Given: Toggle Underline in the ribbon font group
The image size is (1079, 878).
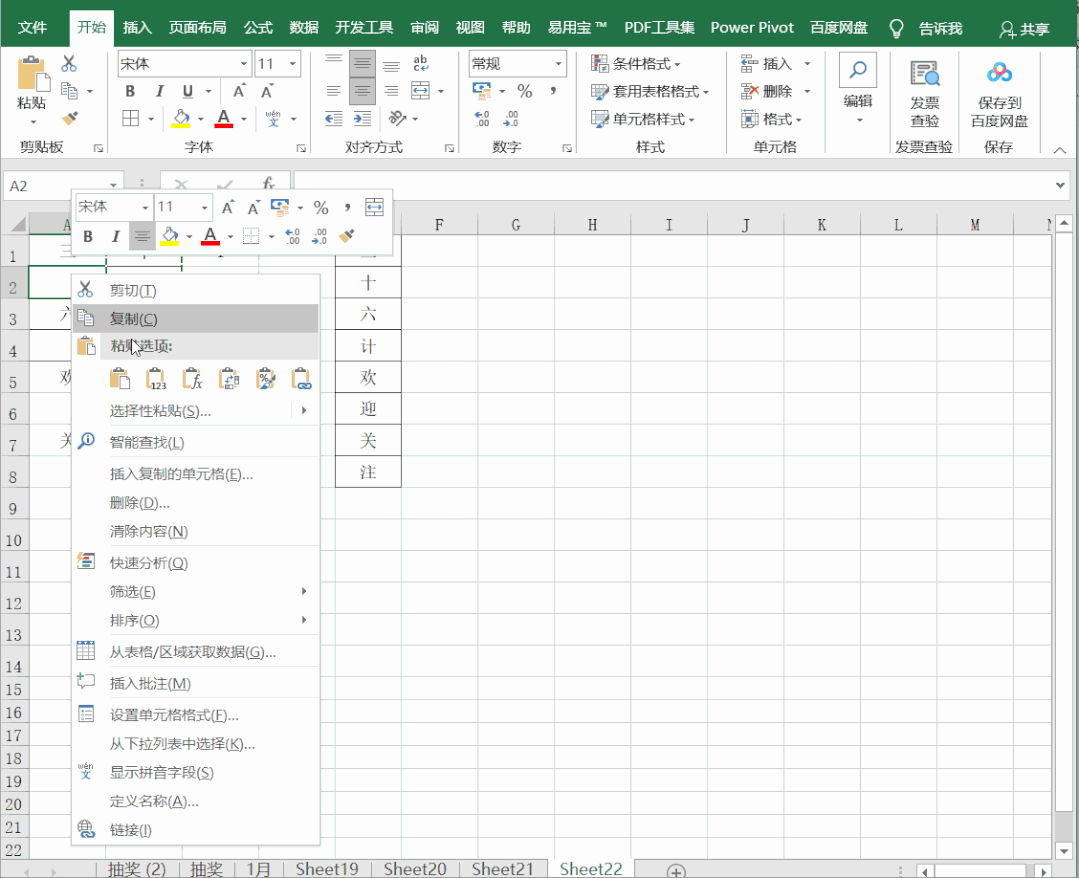Looking at the screenshot, I should coord(188,91).
